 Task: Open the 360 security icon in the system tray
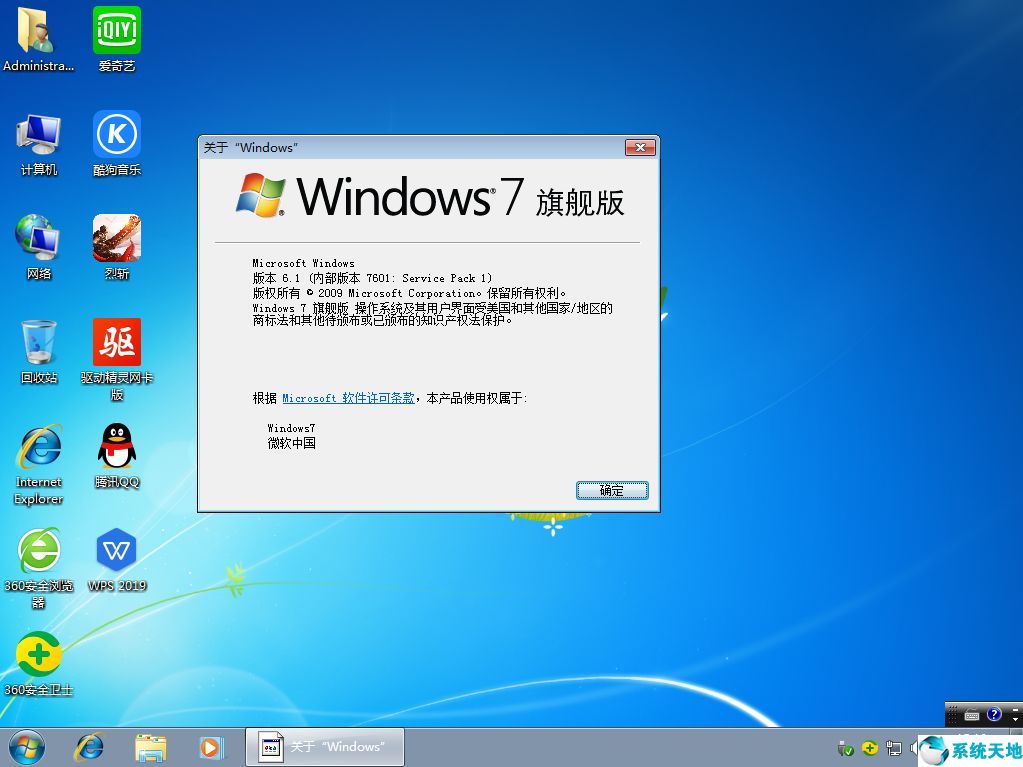[x=870, y=748]
